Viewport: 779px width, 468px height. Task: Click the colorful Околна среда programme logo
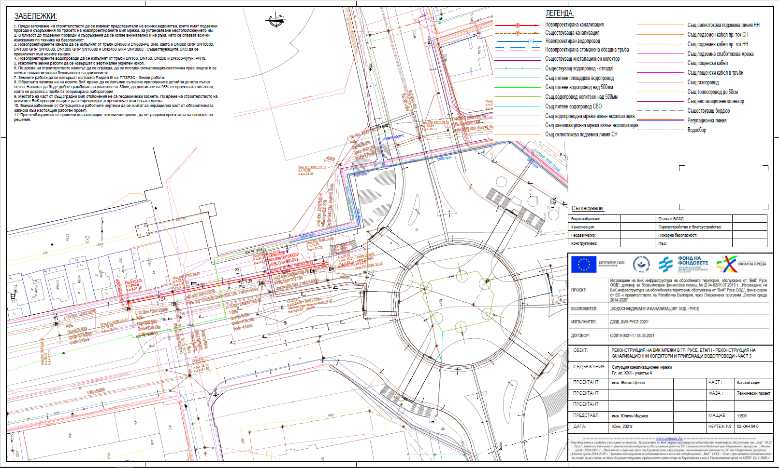pos(725,264)
